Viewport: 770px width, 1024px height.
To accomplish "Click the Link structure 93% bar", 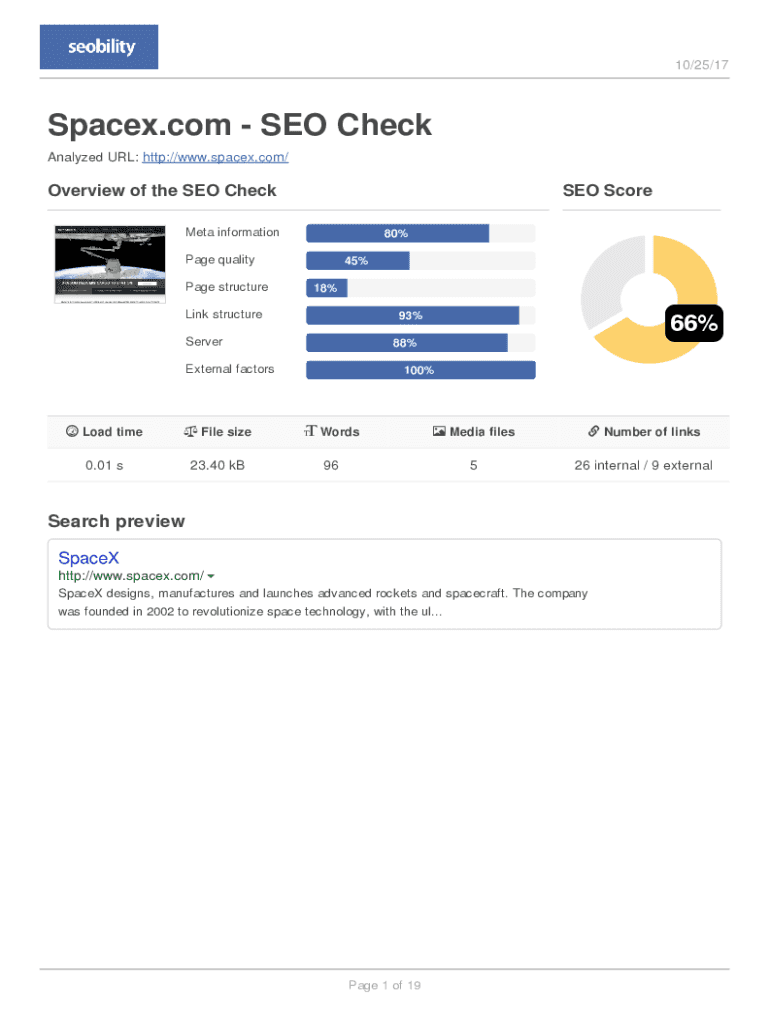I will click(x=412, y=316).
